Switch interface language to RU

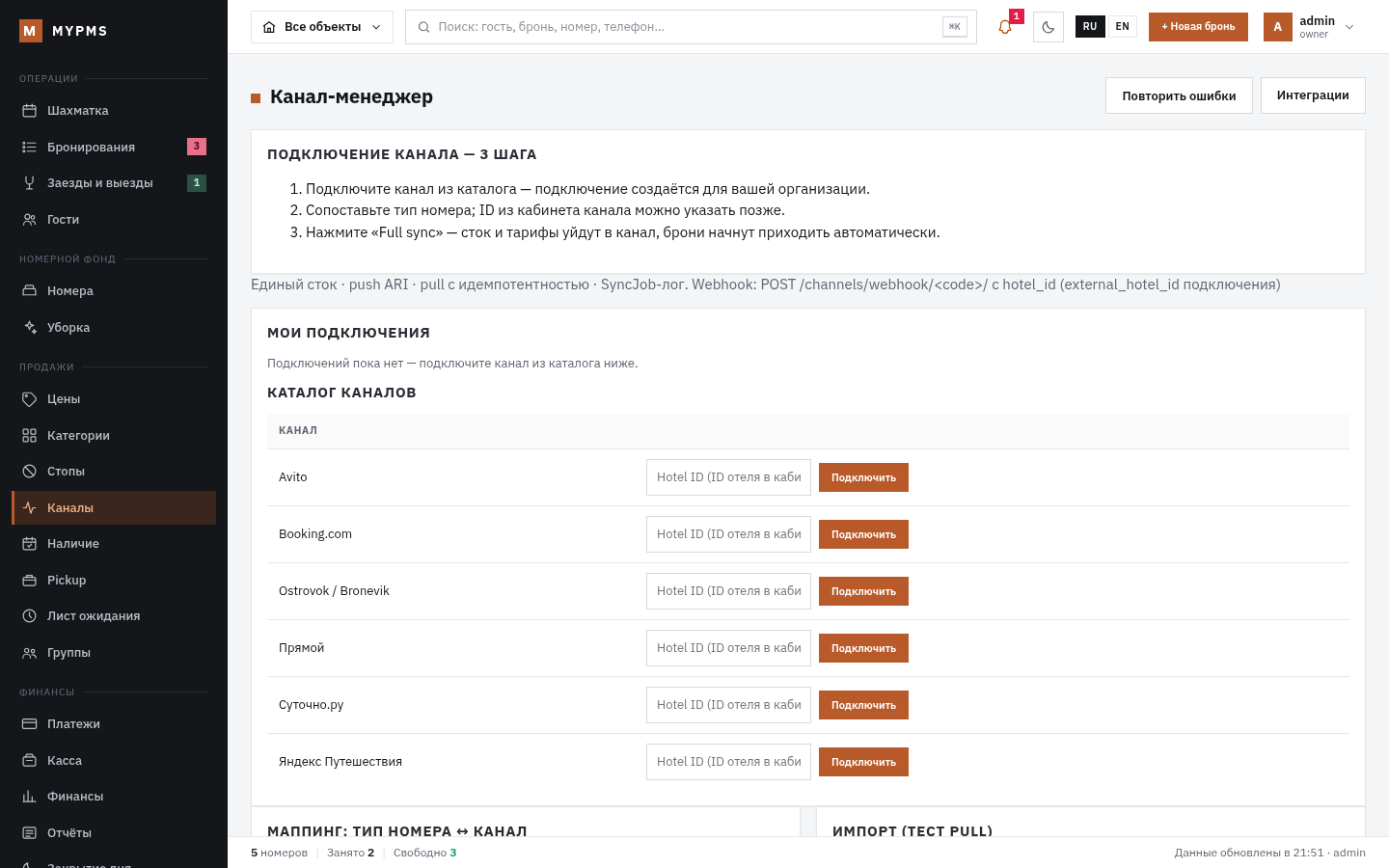click(1090, 27)
